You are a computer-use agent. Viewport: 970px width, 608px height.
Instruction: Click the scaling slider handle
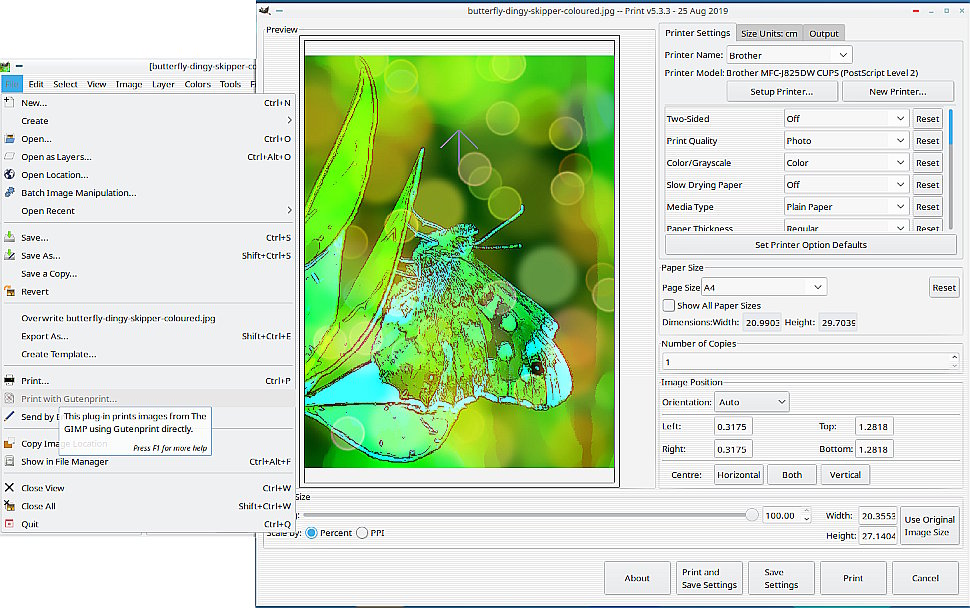coord(751,515)
